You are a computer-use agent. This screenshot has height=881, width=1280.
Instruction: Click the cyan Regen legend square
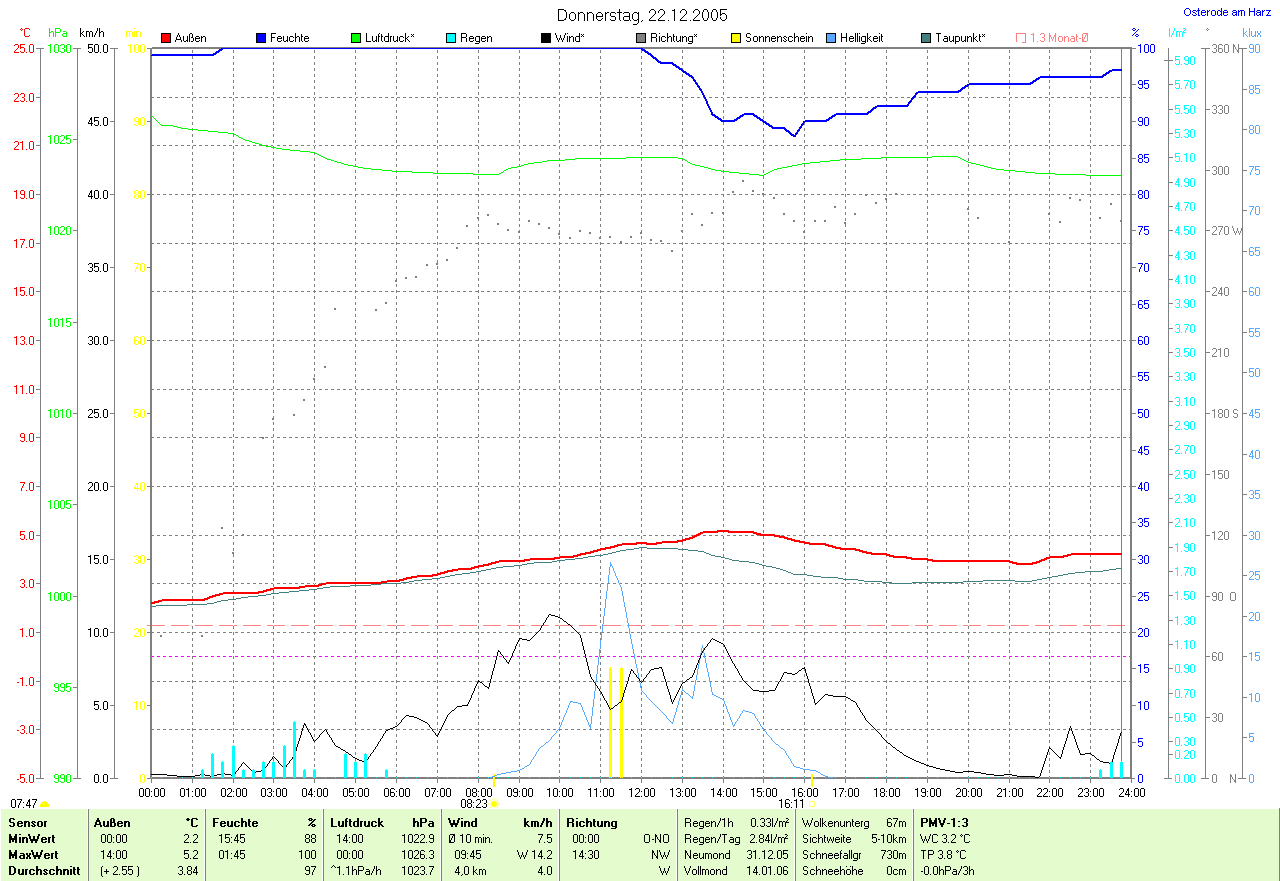[x=451, y=38]
